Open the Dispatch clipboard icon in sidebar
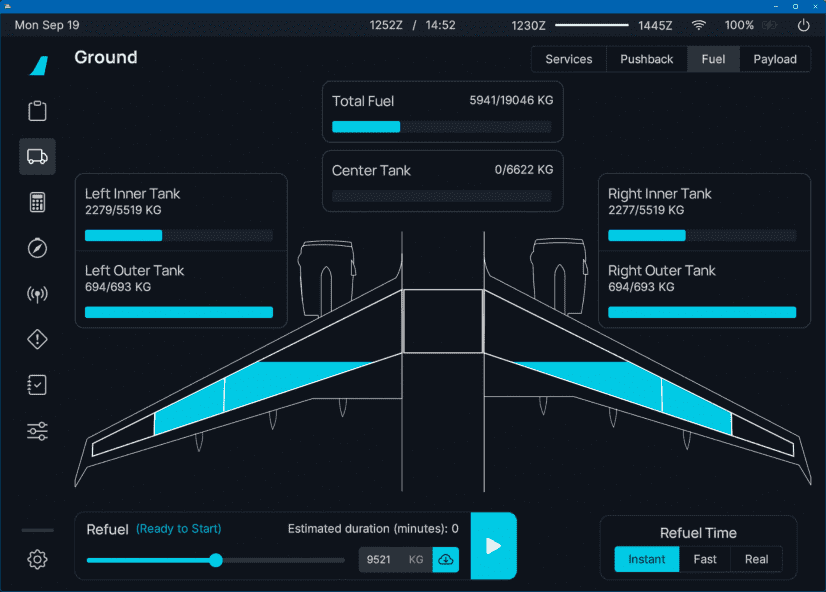The height and width of the screenshot is (592, 826). pyautogui.click(x=37, y=111)
